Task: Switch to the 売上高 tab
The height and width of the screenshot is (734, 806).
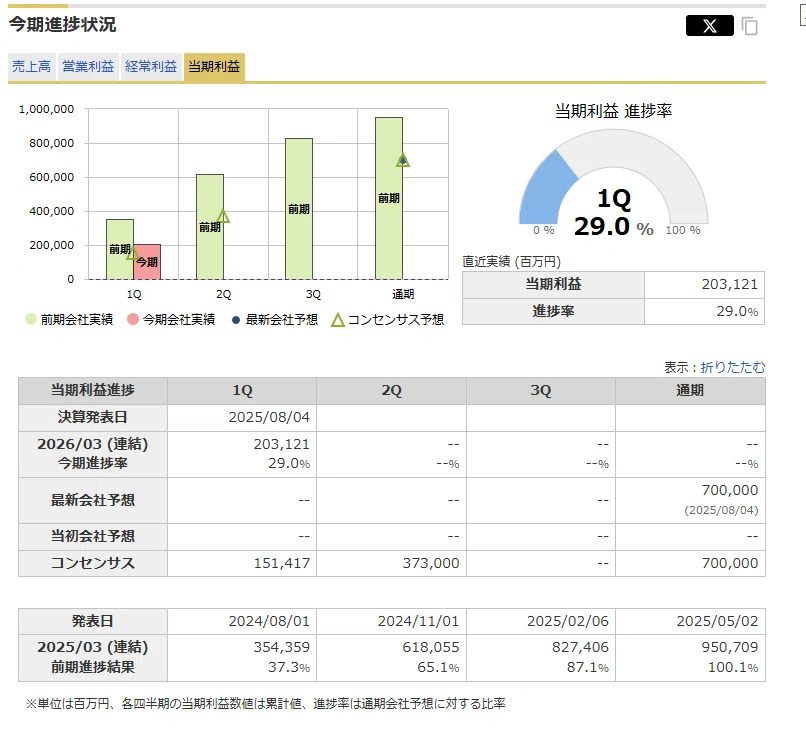Action: 32,66
